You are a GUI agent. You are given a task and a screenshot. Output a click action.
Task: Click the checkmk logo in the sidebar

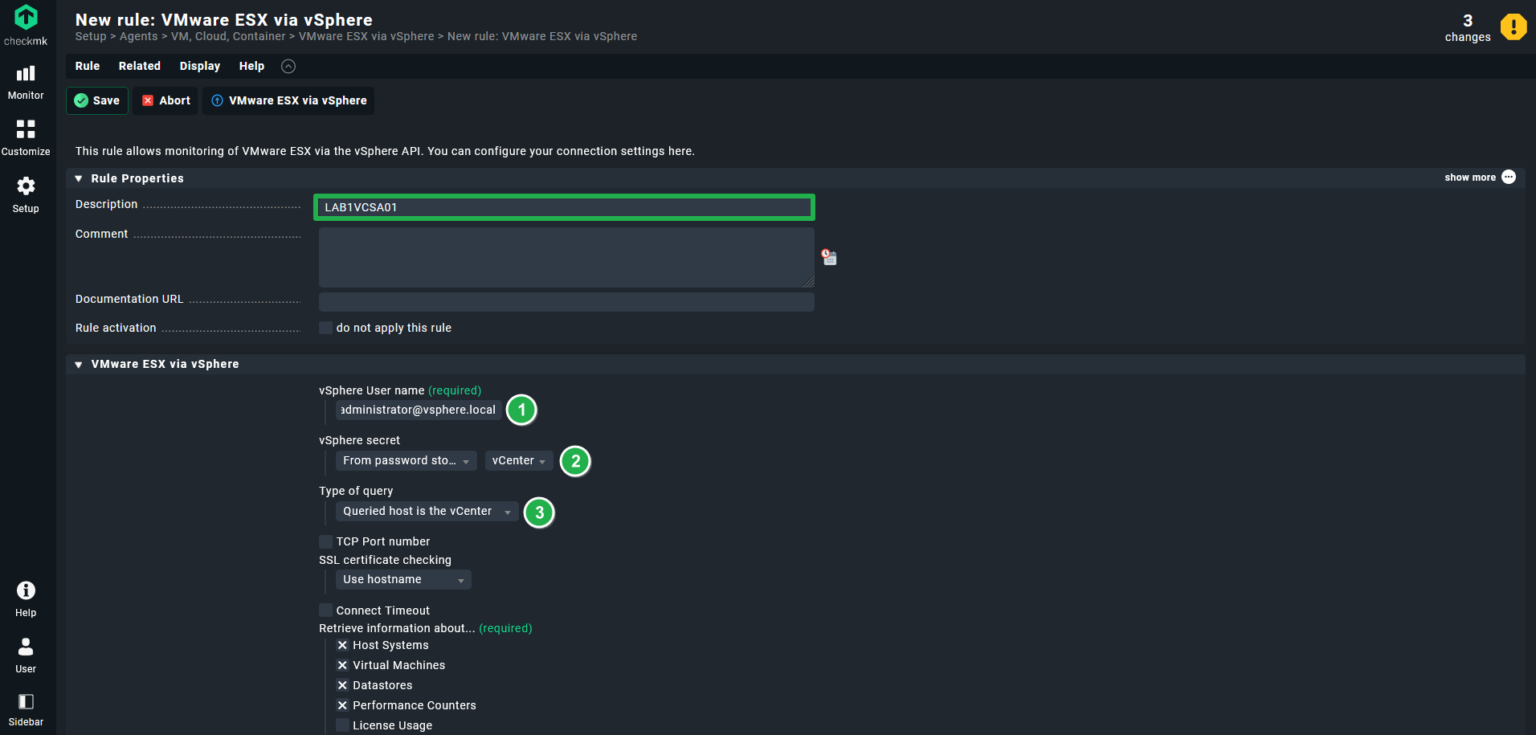(x=25, y=17)
